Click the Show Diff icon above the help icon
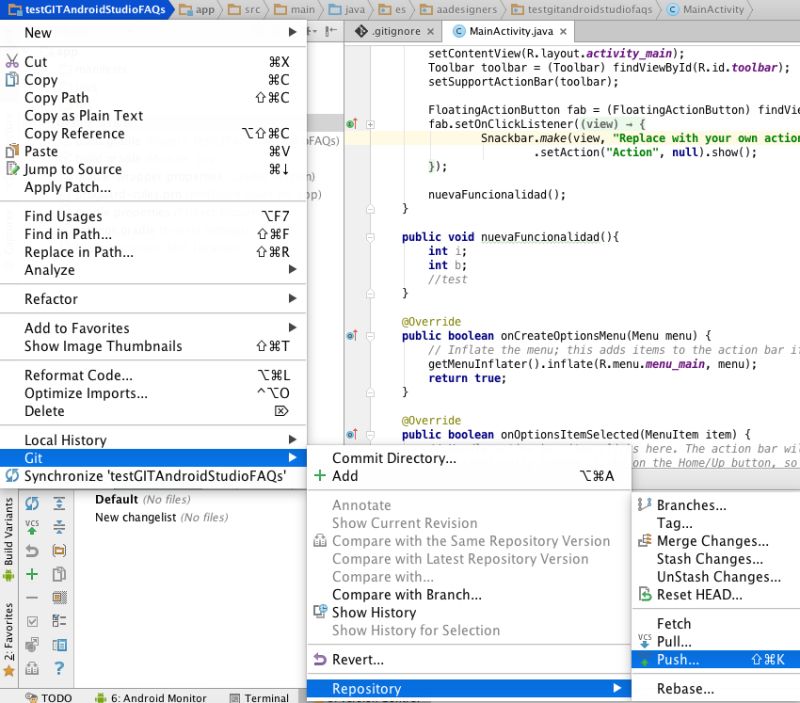The image size is (800, 703). tap(32, 668)
